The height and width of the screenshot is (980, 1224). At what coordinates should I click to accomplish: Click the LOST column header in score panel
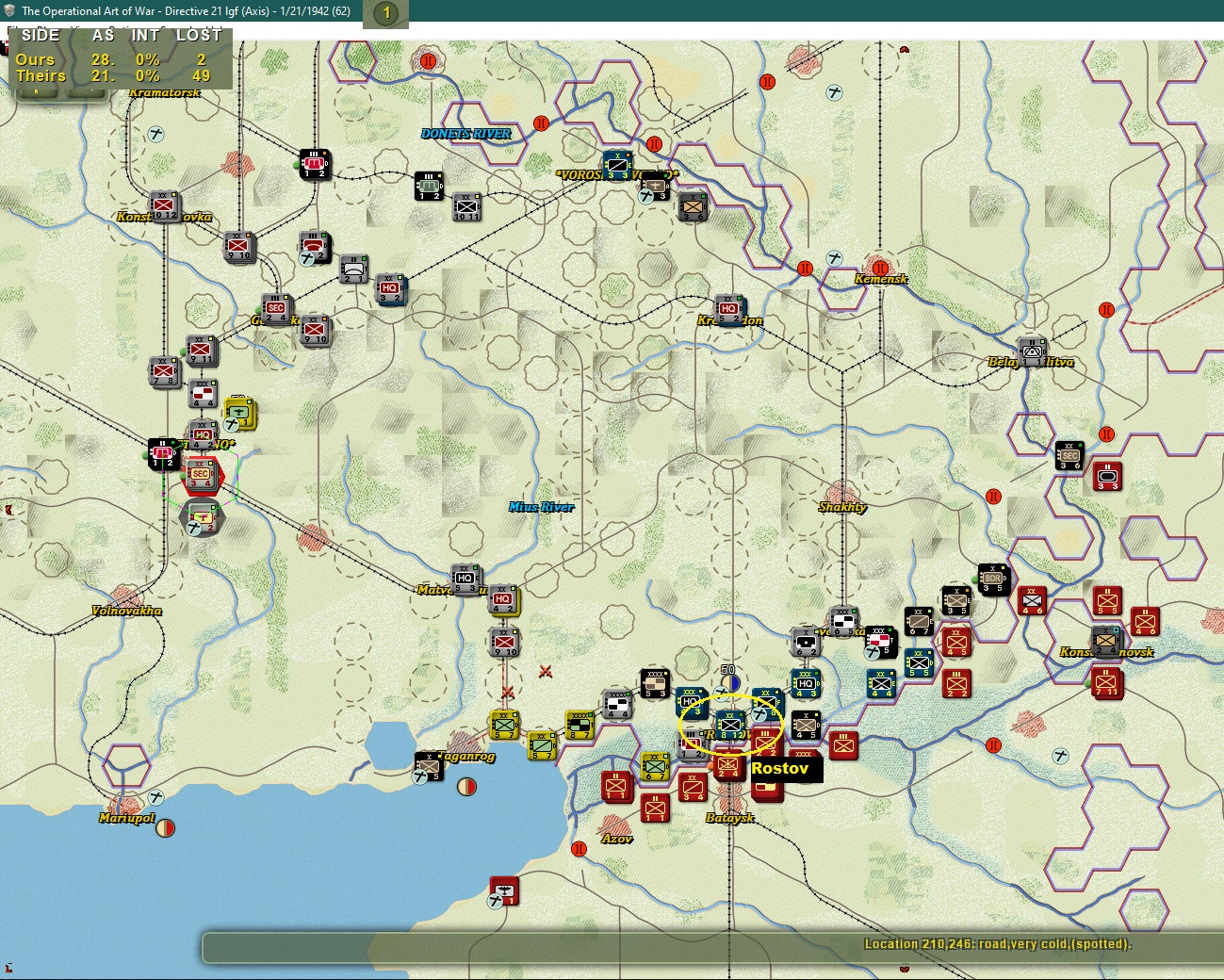pos(199,35)
